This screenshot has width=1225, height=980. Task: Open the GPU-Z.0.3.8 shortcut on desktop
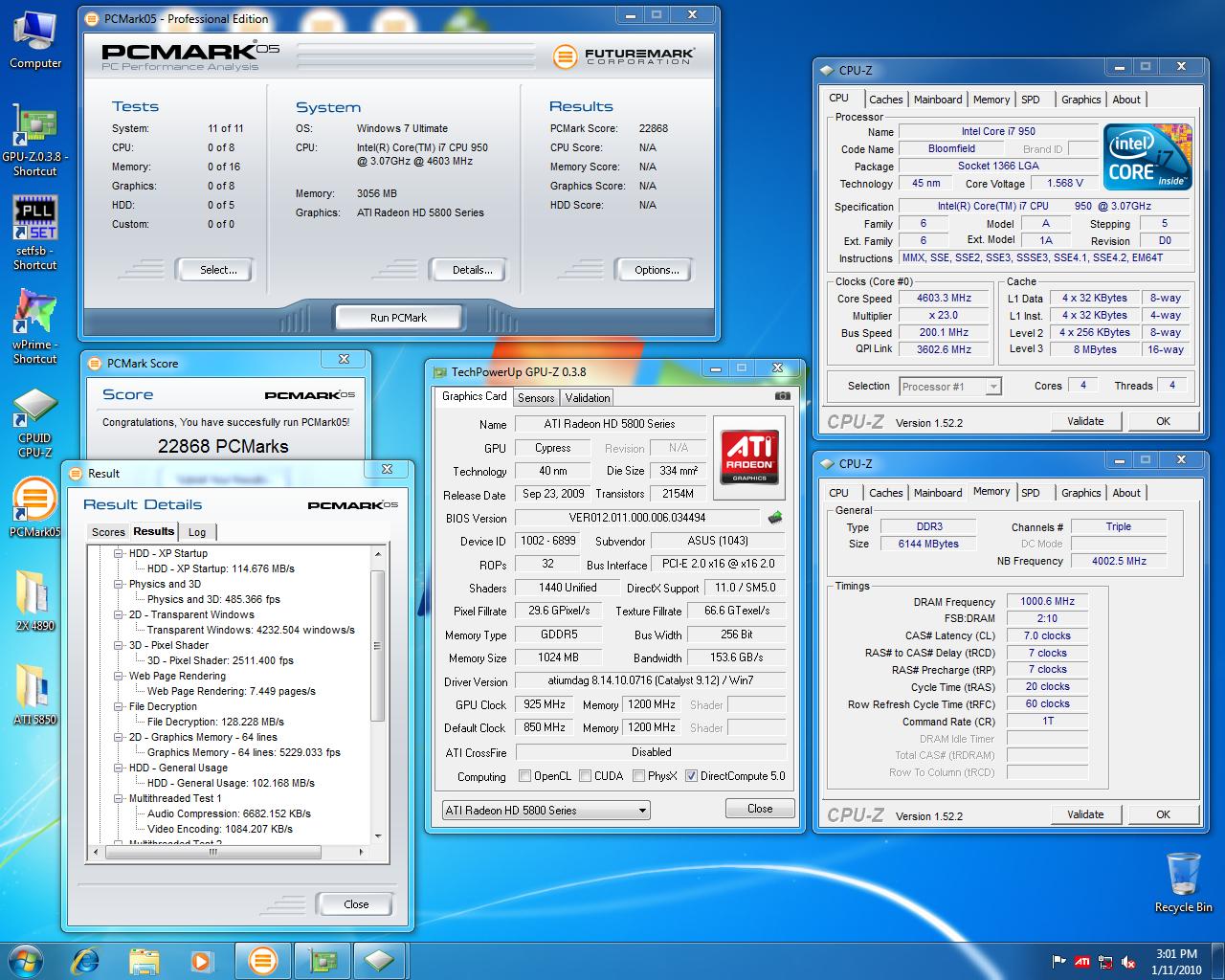pos(34,141)
